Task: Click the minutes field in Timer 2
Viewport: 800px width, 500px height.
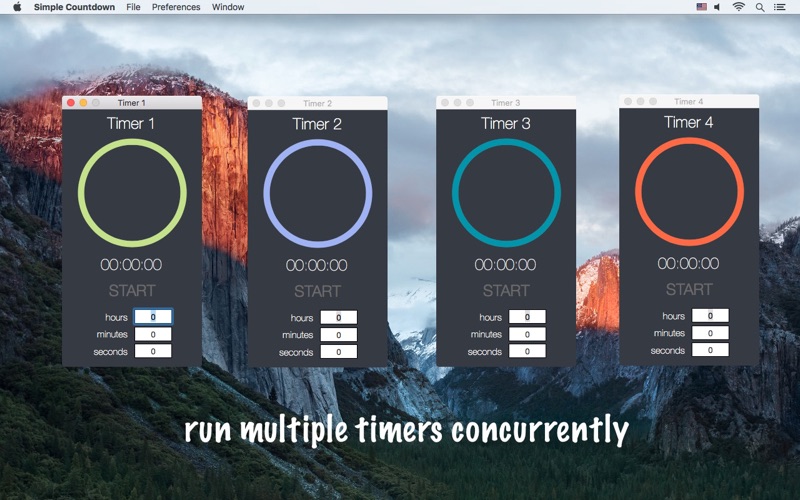Action: tap(338, 335)
